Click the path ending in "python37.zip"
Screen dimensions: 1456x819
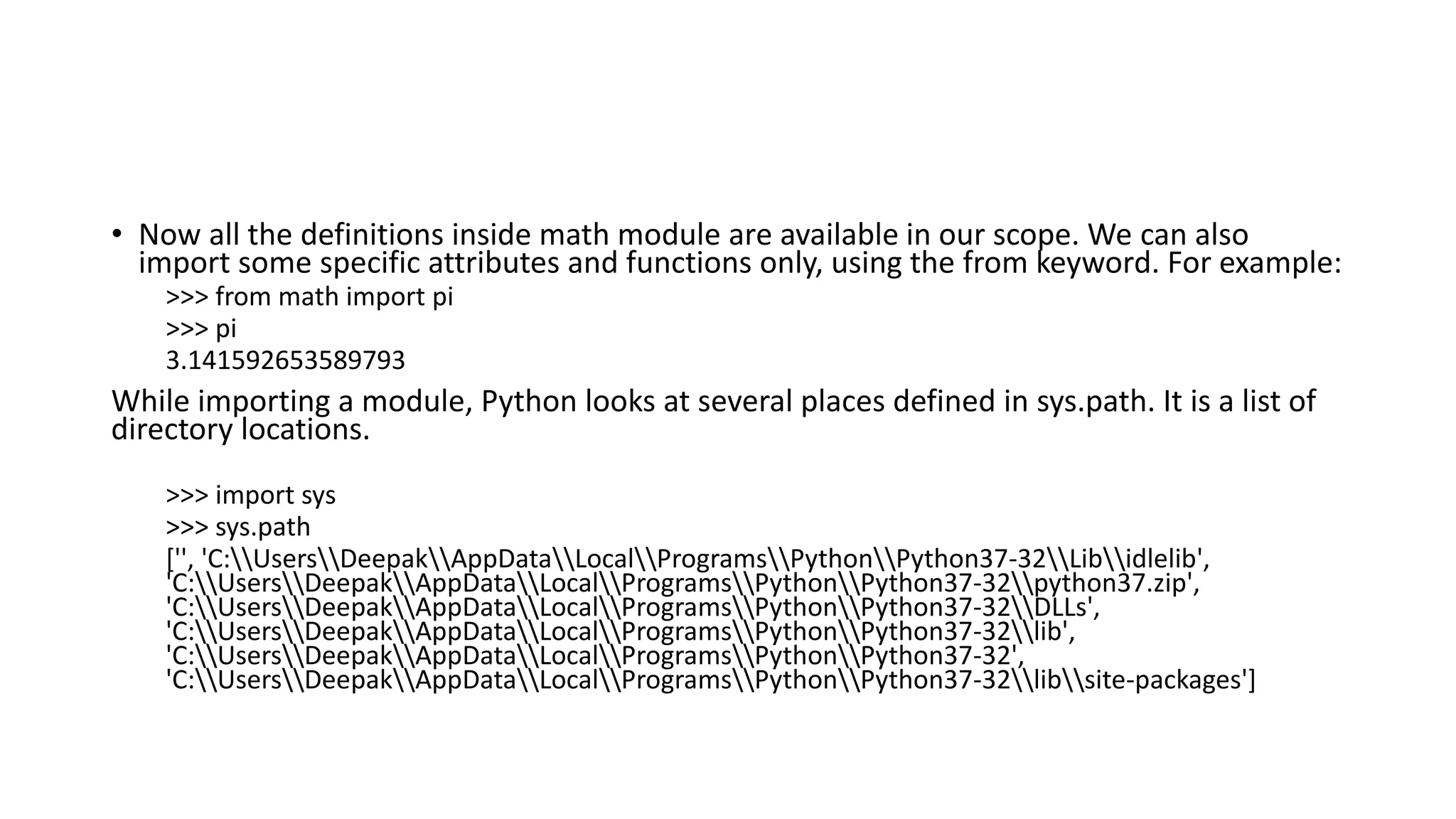pyautogui.click(x=682, y=584)
